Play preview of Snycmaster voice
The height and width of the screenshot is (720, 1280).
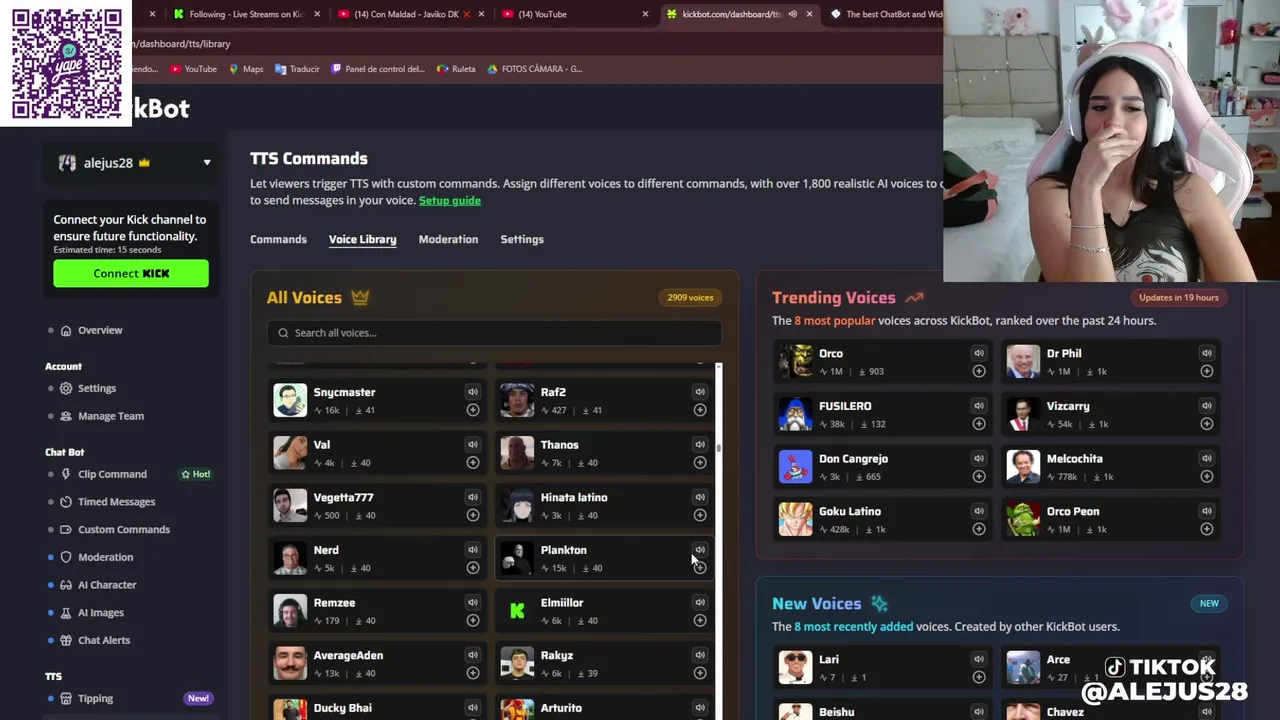coord(473,392)
